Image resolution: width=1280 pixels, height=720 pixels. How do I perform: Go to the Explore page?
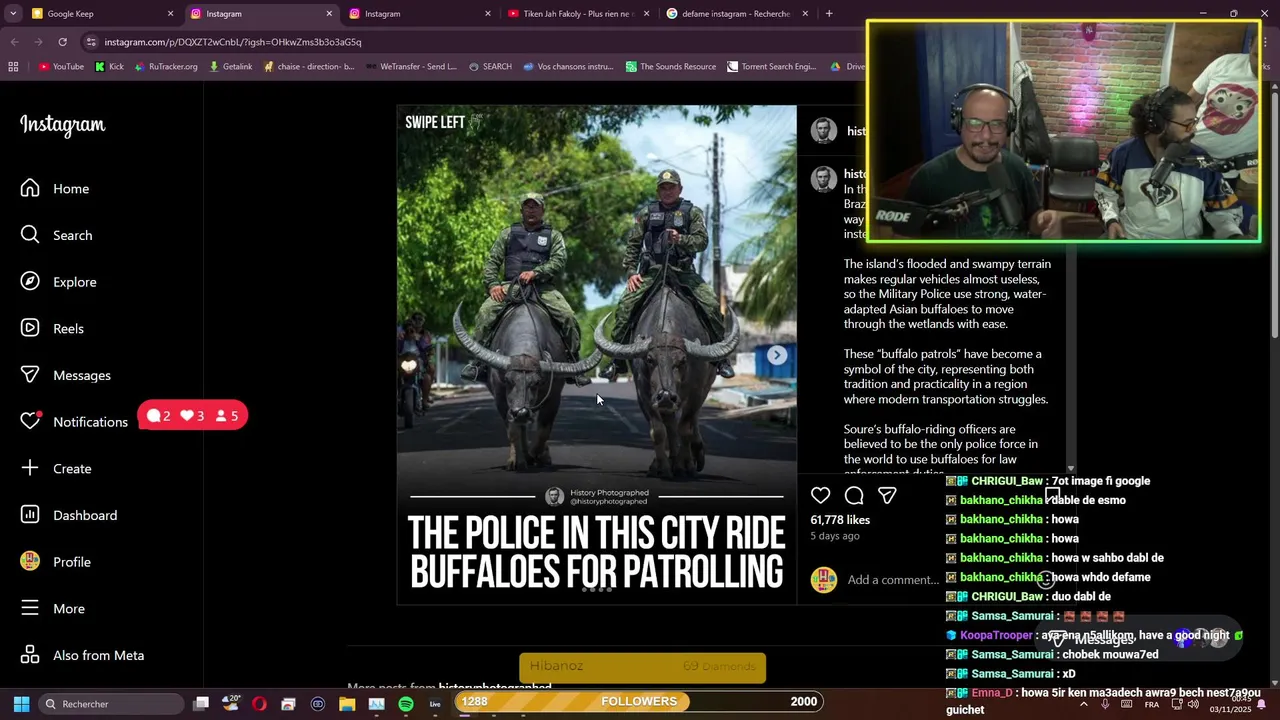58,282
